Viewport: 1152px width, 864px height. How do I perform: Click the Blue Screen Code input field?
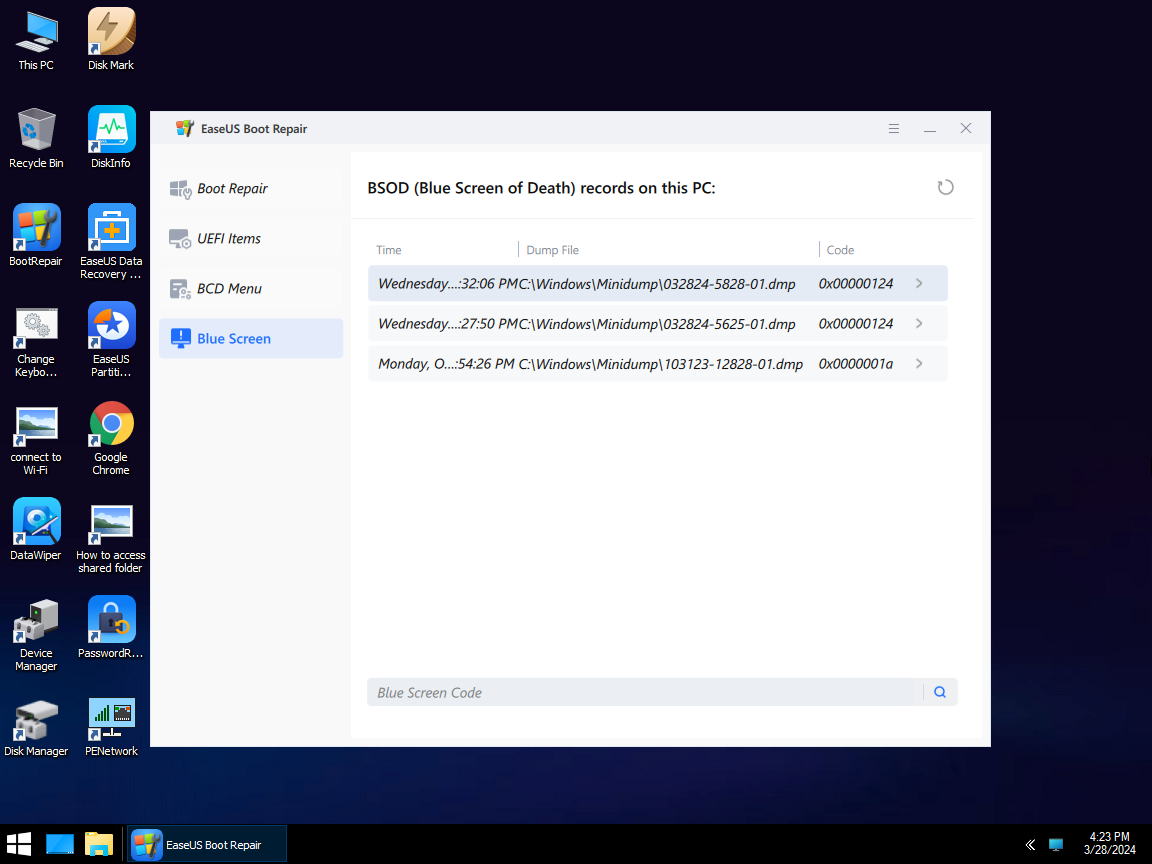(x=644, y=692)
